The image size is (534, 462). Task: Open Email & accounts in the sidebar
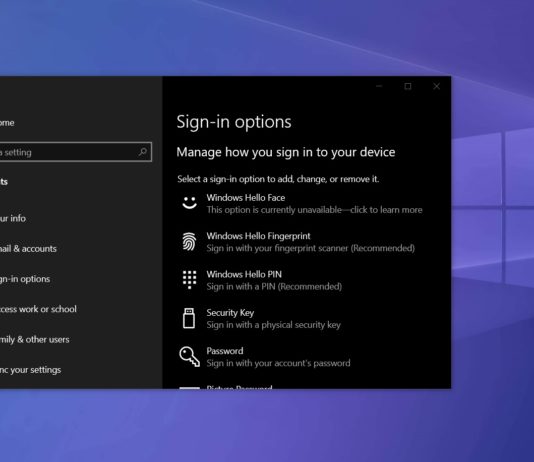coord(28,249)
